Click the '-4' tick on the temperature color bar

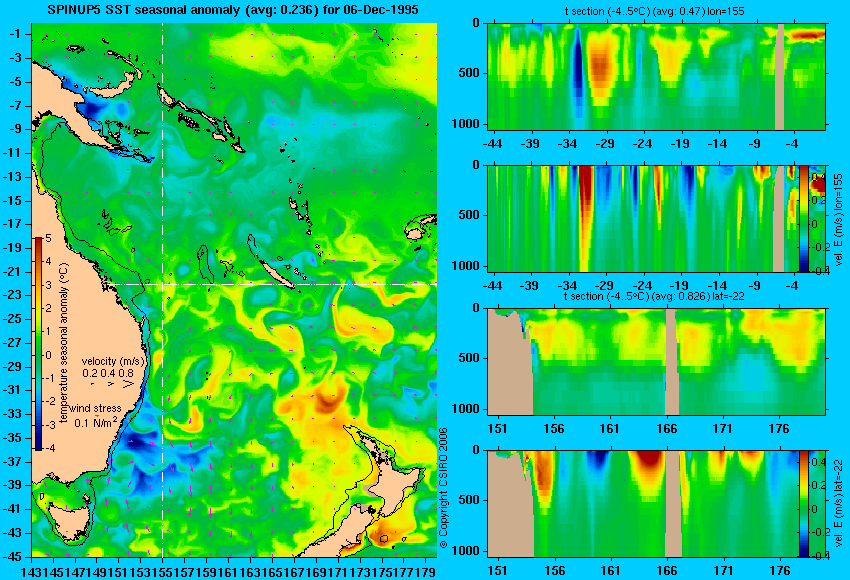pyautogui.click(x=47, y=448)
